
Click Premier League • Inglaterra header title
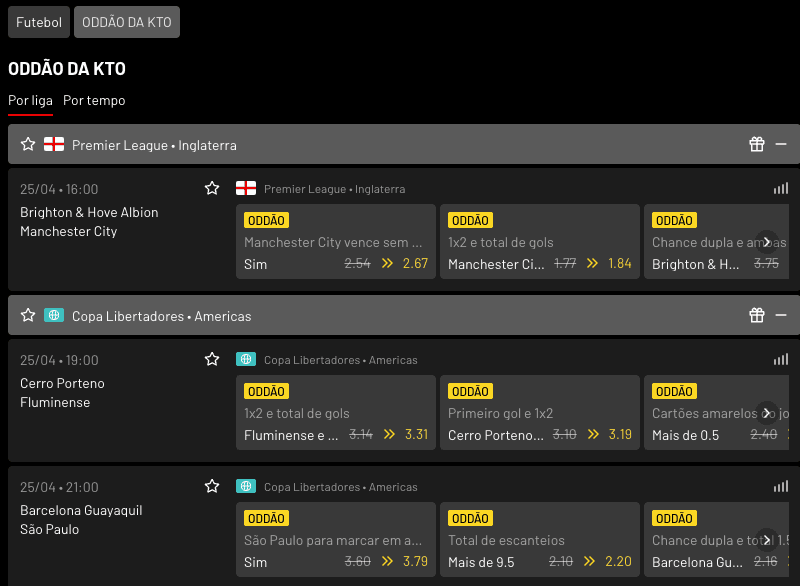(x=154, y=145)
